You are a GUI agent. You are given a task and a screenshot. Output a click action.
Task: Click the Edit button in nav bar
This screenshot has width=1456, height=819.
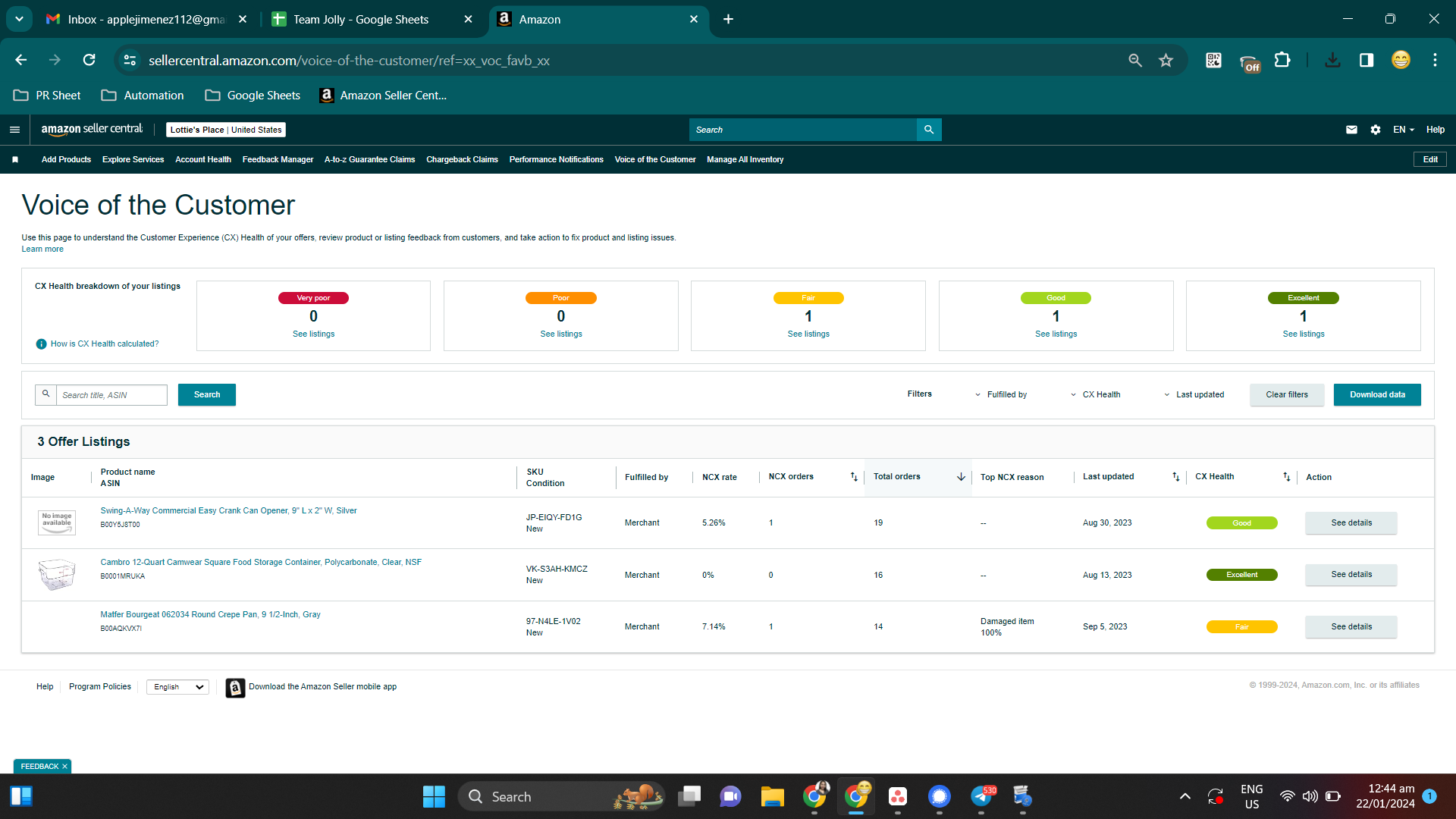[x=1430, y=159]
